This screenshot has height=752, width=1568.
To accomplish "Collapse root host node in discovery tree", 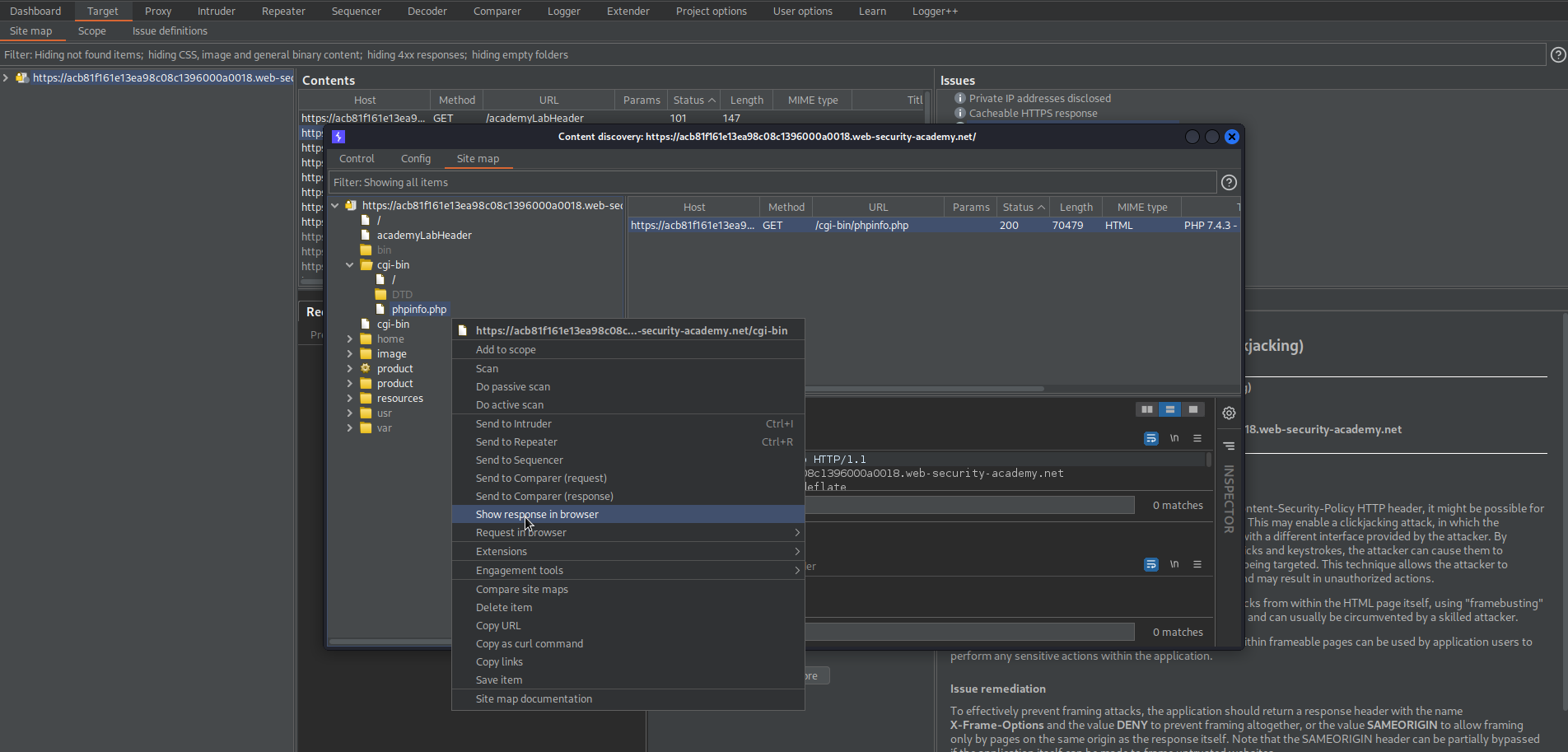I will (x=335, y=206).
